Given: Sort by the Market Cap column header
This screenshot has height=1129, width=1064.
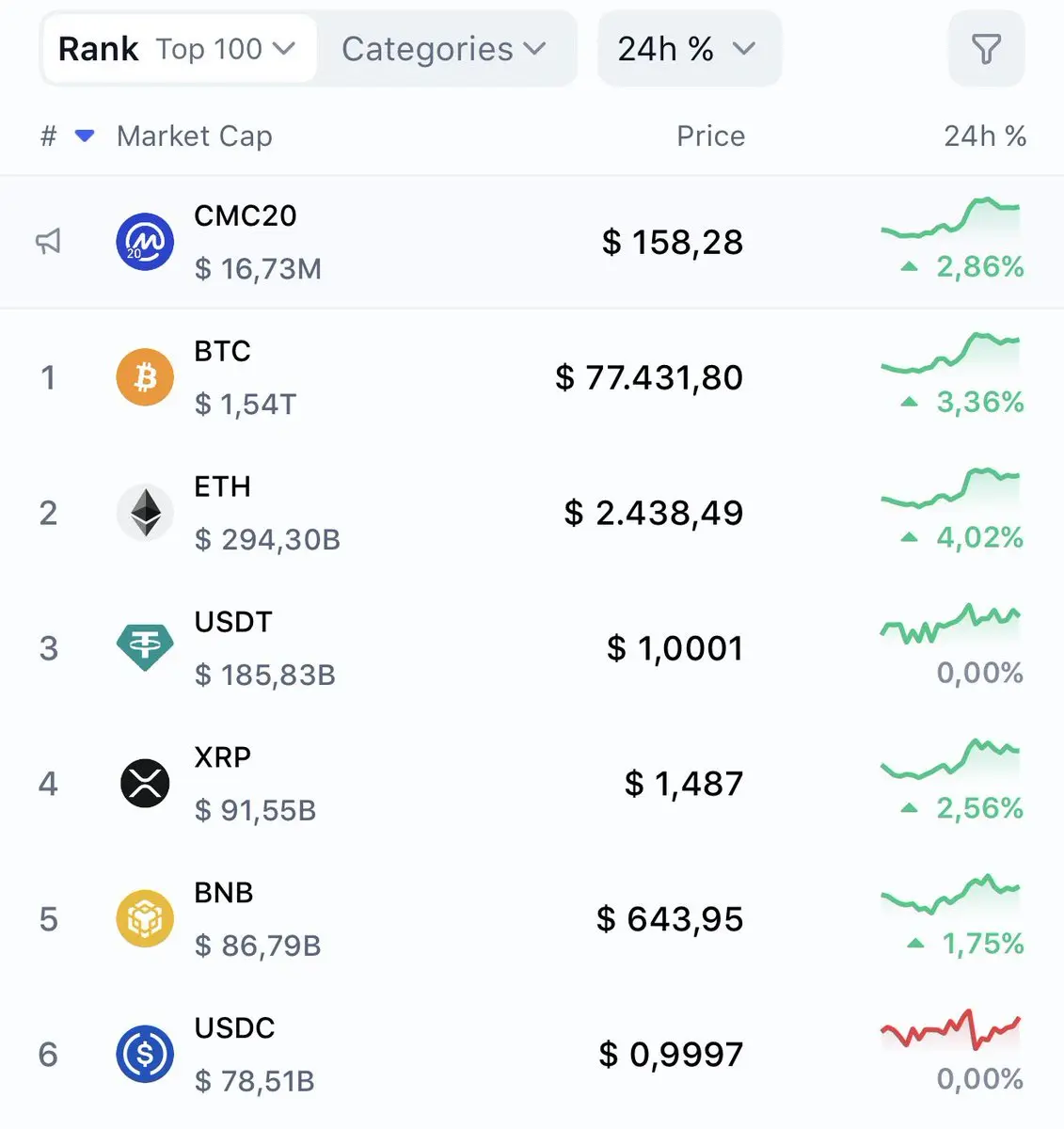Looking at the screenshot, I should 195,136.
